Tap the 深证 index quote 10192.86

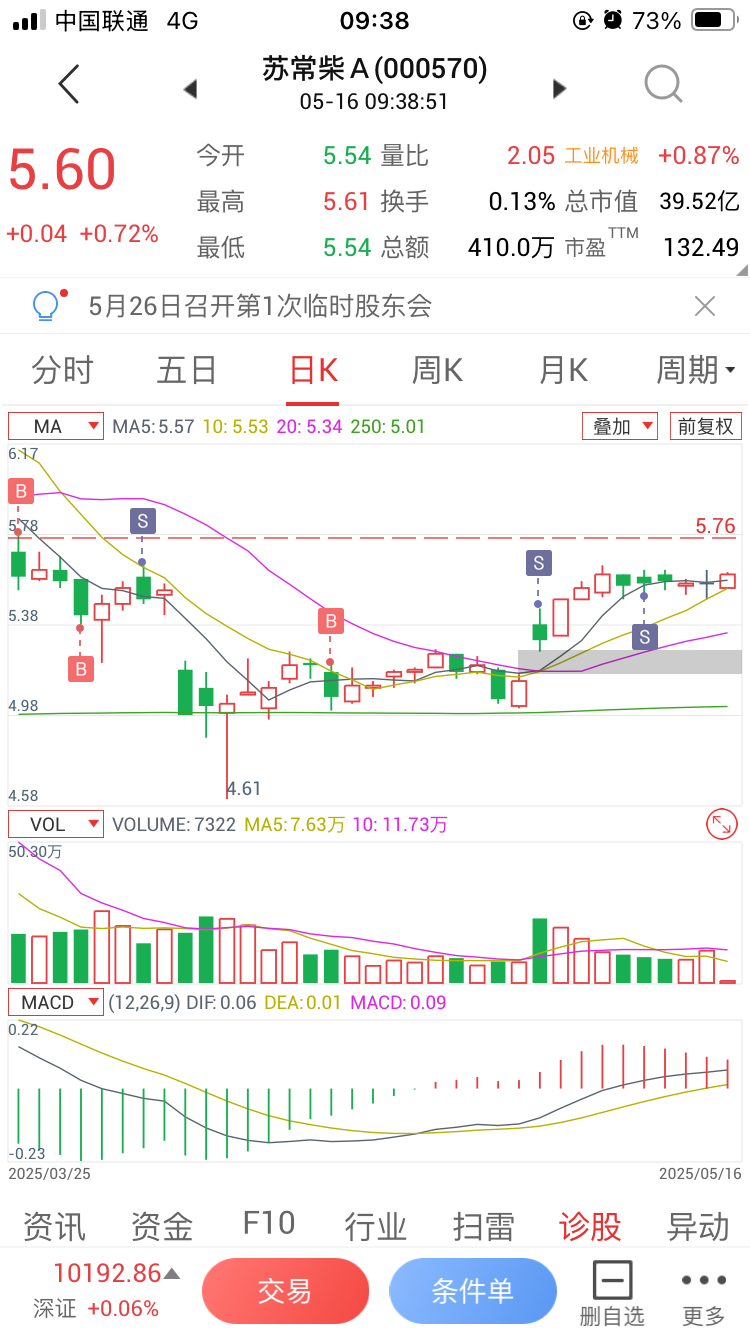107,1273
